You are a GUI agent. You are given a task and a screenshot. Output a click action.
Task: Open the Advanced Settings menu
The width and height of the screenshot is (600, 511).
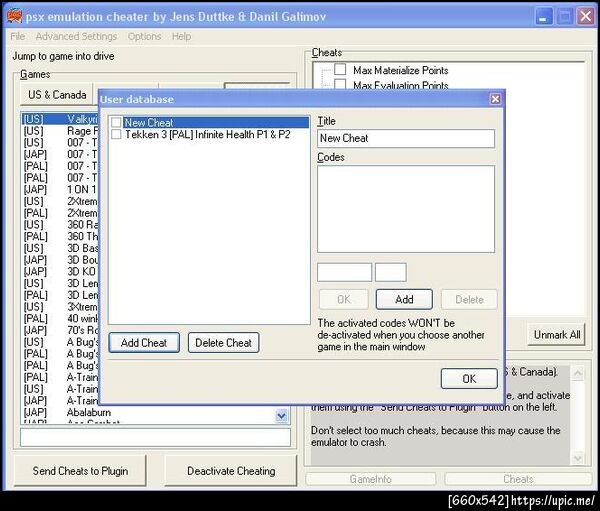click(76, 36)
